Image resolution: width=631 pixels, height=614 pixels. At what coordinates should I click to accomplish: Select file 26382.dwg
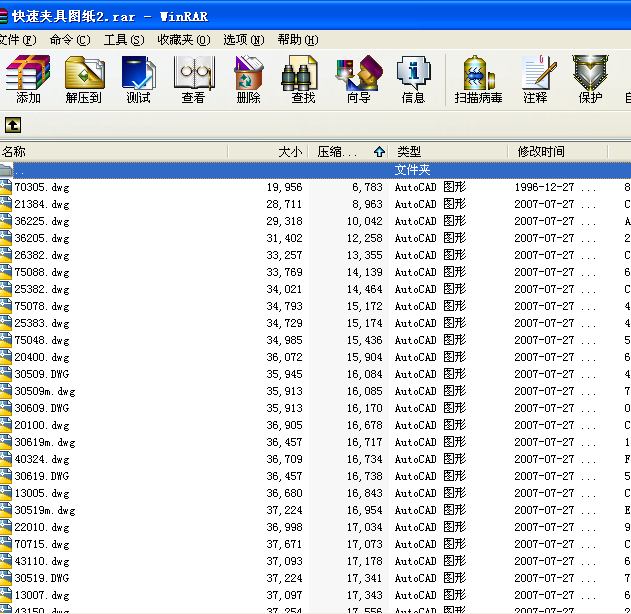pos(42,255)
